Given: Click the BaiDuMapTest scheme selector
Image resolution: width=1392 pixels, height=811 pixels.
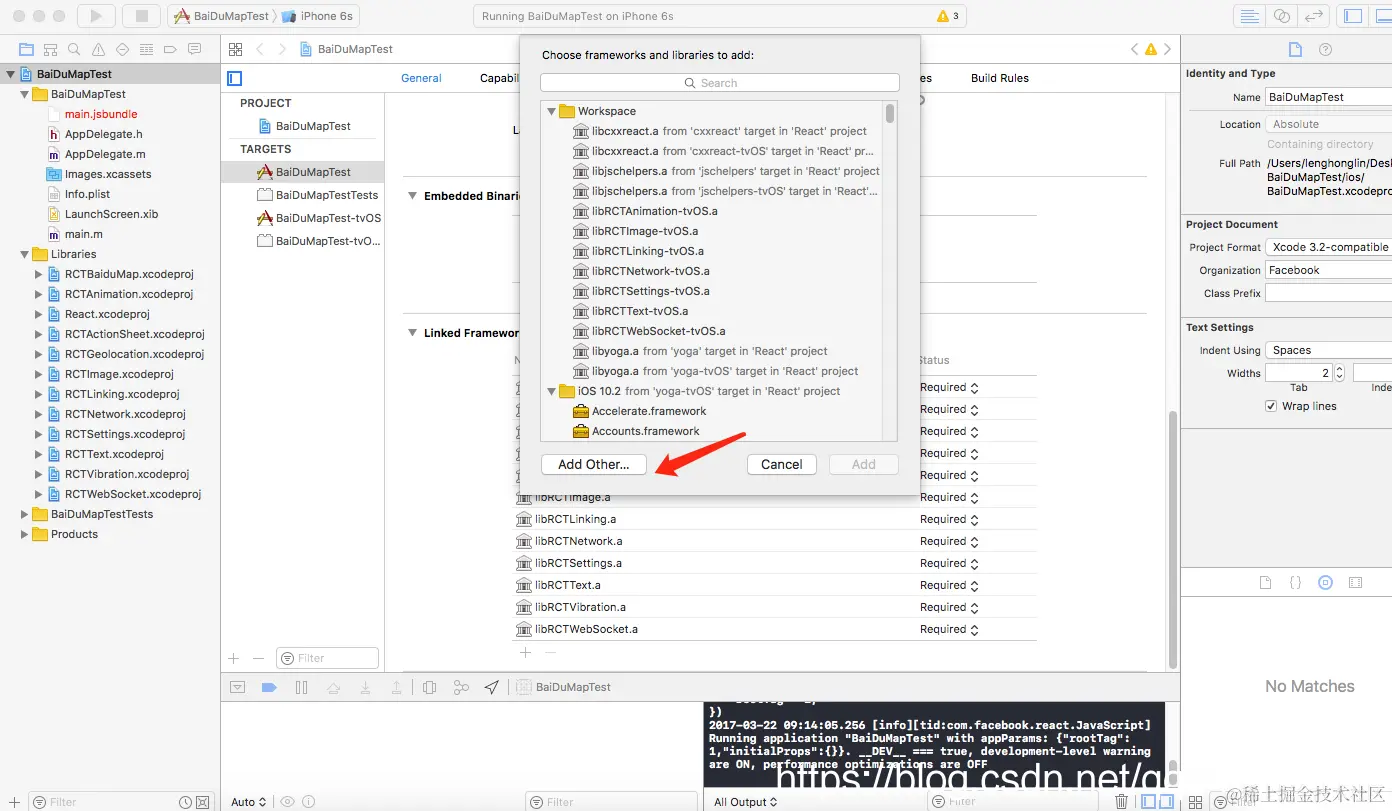Looking at the screenshot, I should tap(222, 16).
